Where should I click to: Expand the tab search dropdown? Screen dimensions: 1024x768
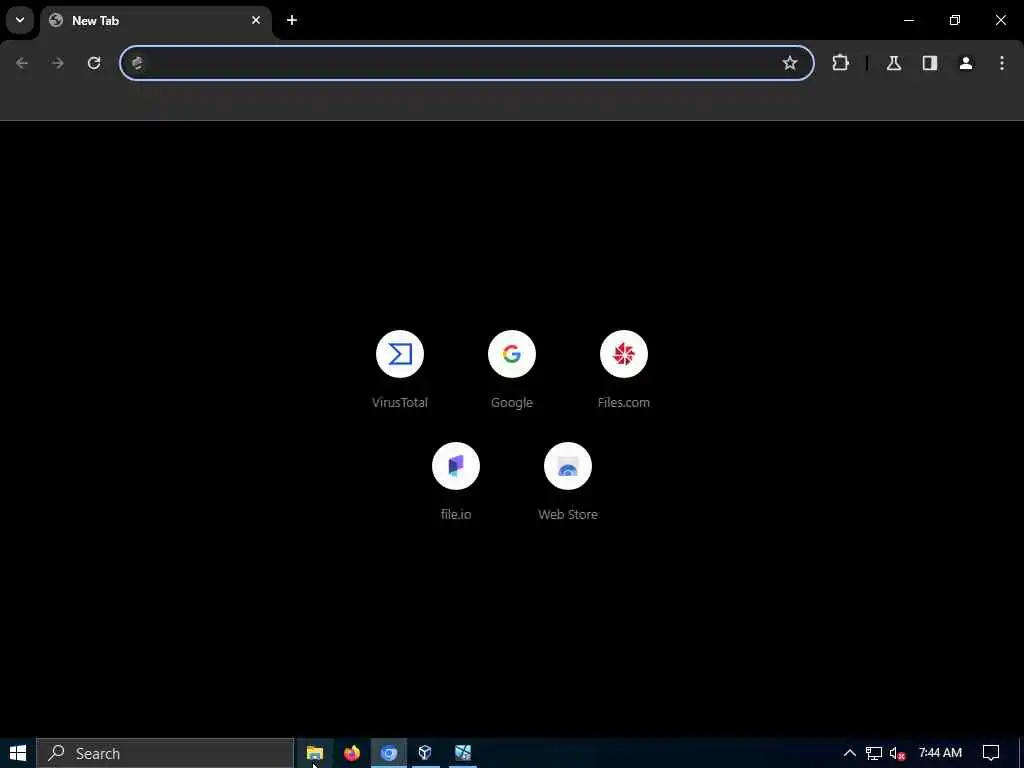click(x=20, y=20)
